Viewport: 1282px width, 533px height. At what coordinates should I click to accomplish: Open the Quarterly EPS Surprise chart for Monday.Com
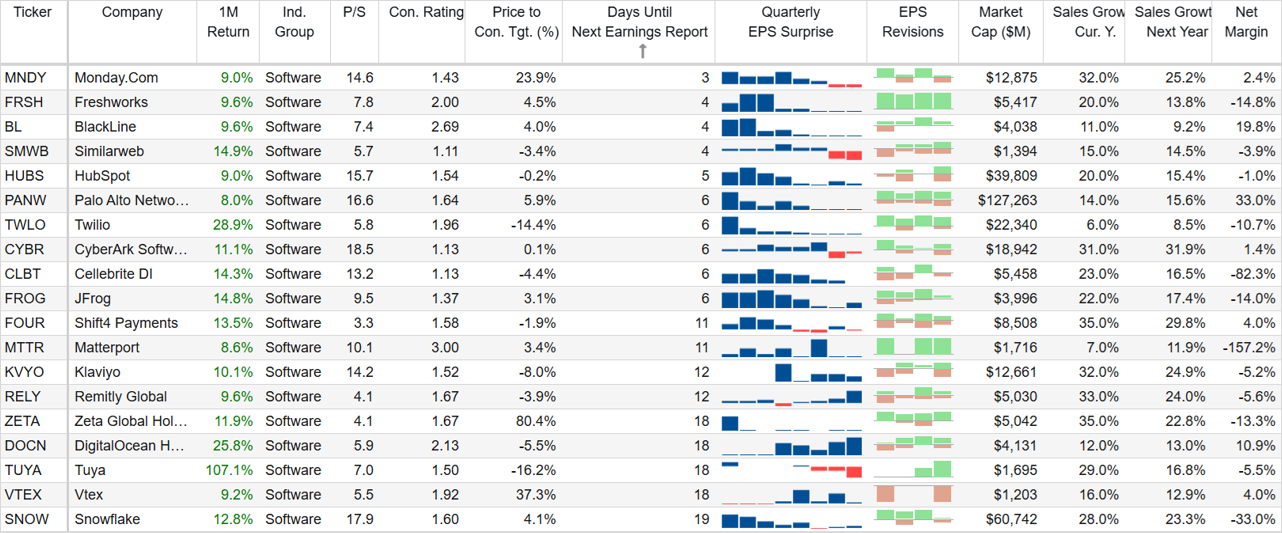[x=791, y=78]
